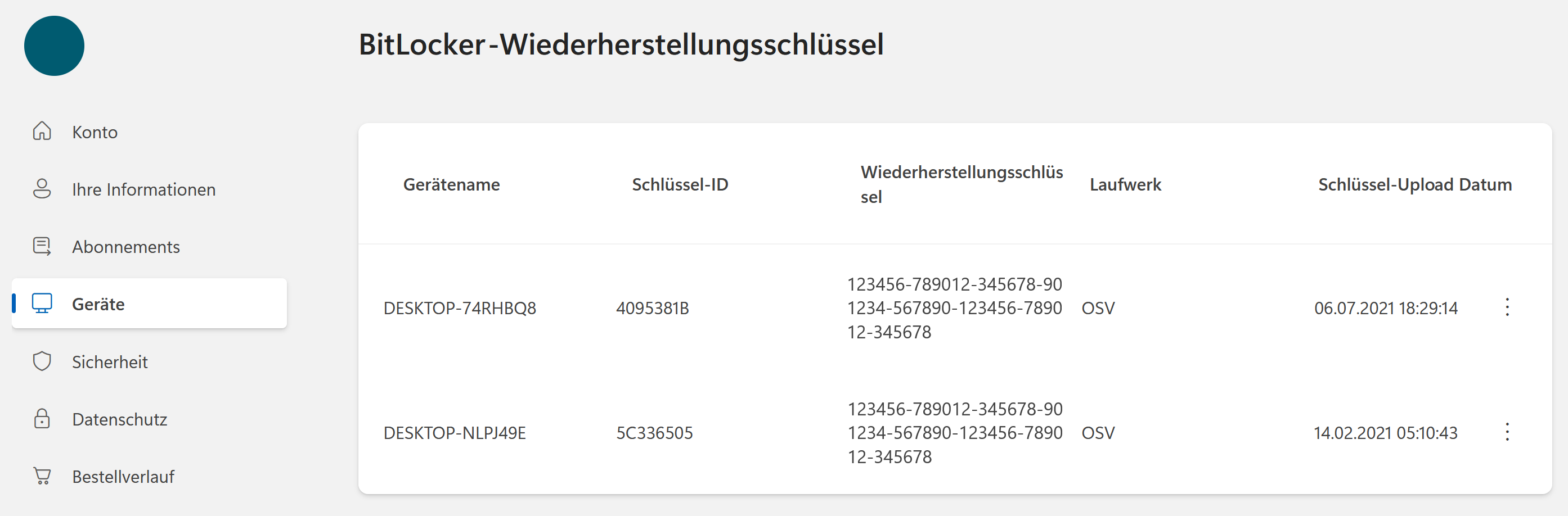Image resolution: width=1568 pixels, height=516 pixels.
Task: Open options menu for DESKTOP-74RHBQ8
Action: coord(1508,309)
